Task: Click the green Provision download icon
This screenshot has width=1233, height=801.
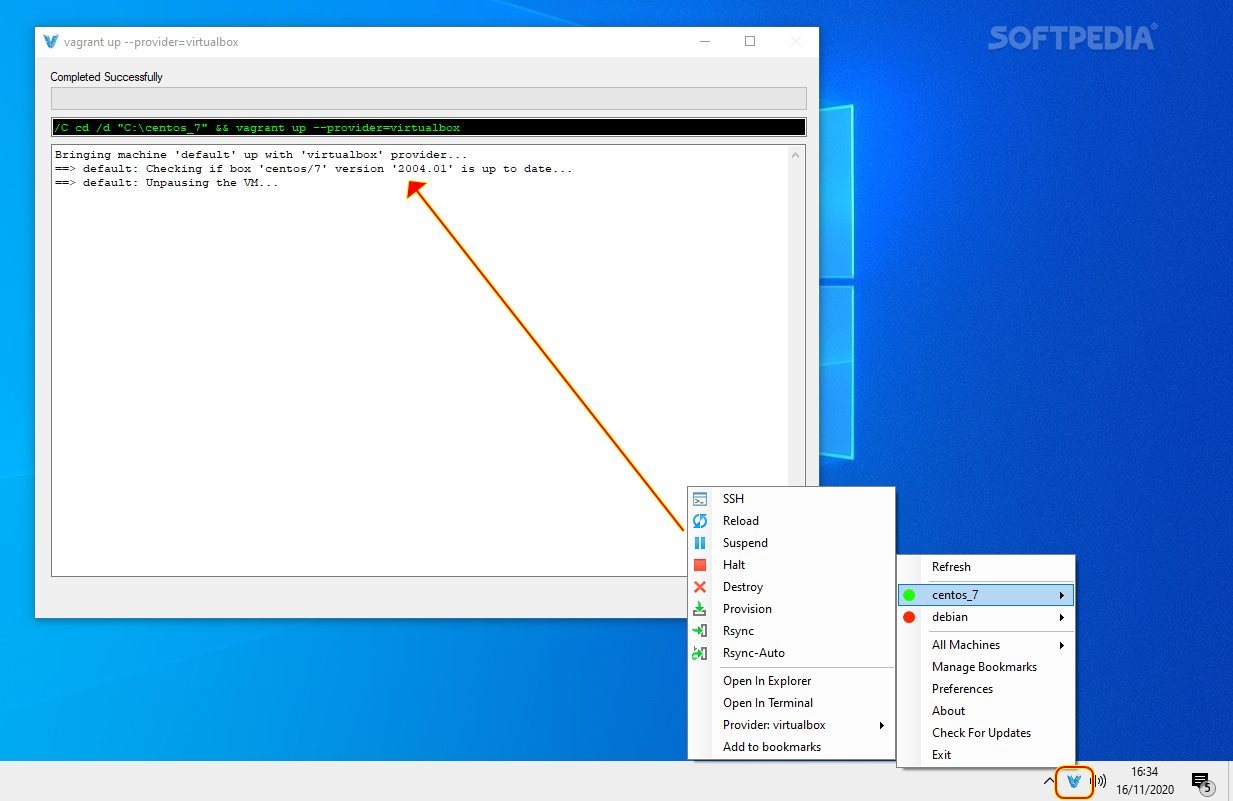Action: click(700, 609)
